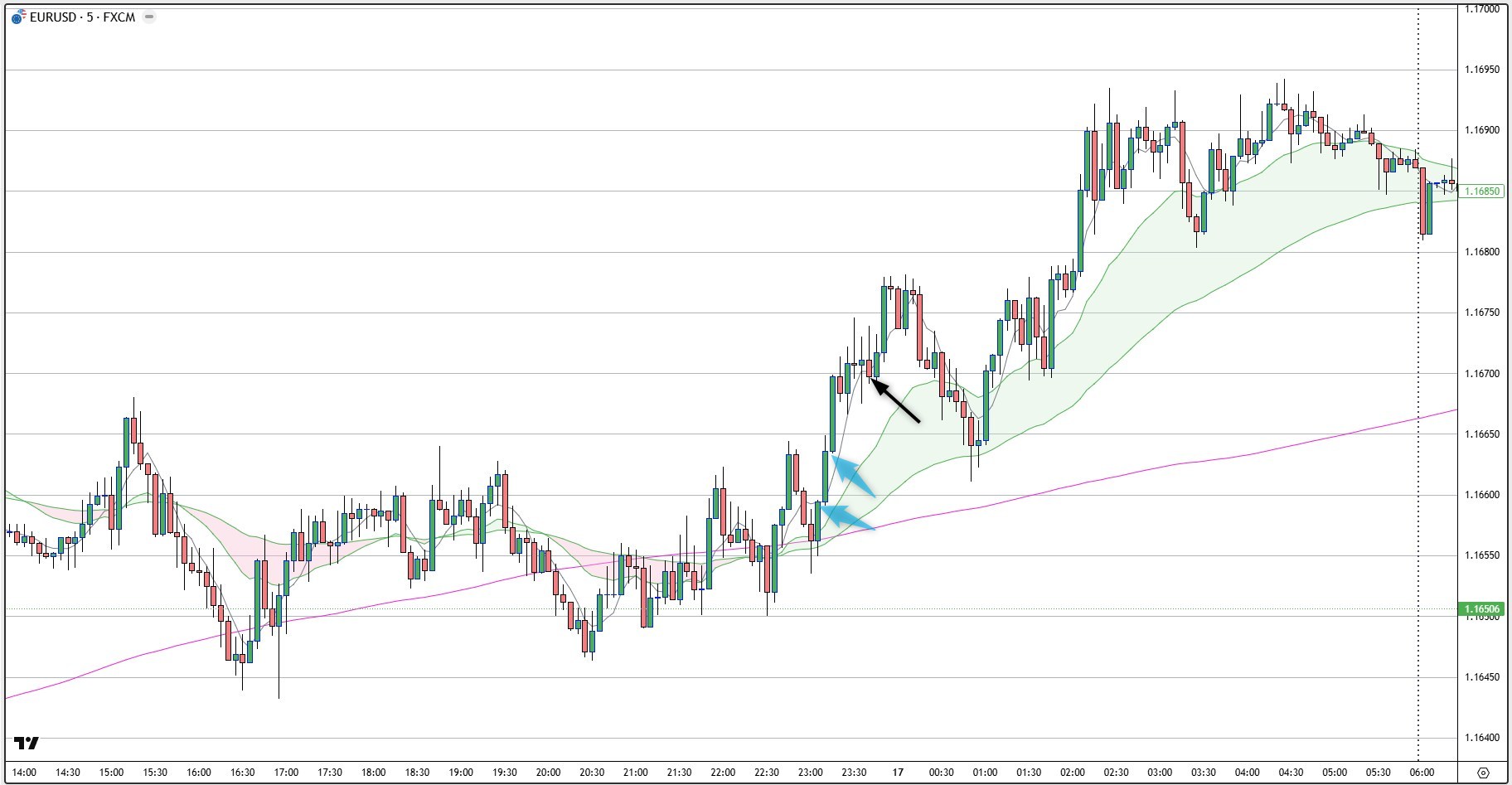Open chart settings gear in bottom-right corner
Image resolution: width=1512 pixels, height=785 pixels.
pyautogui.click(x=1484, y=773)
